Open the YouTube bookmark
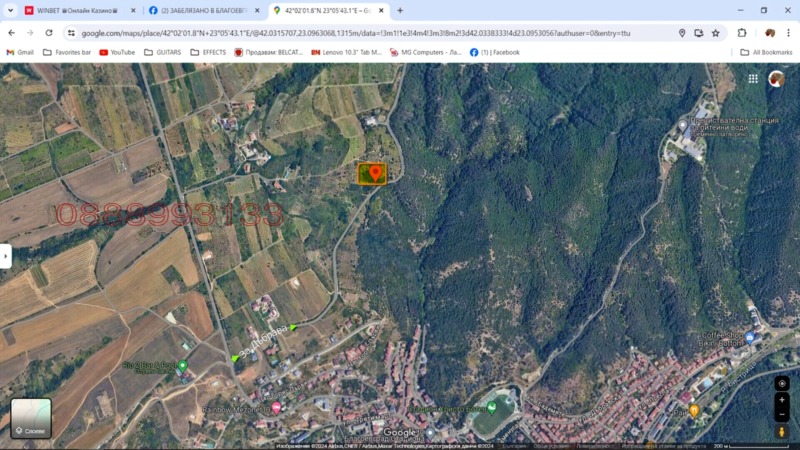Screen dimensions: 800x450 point(117,52)
